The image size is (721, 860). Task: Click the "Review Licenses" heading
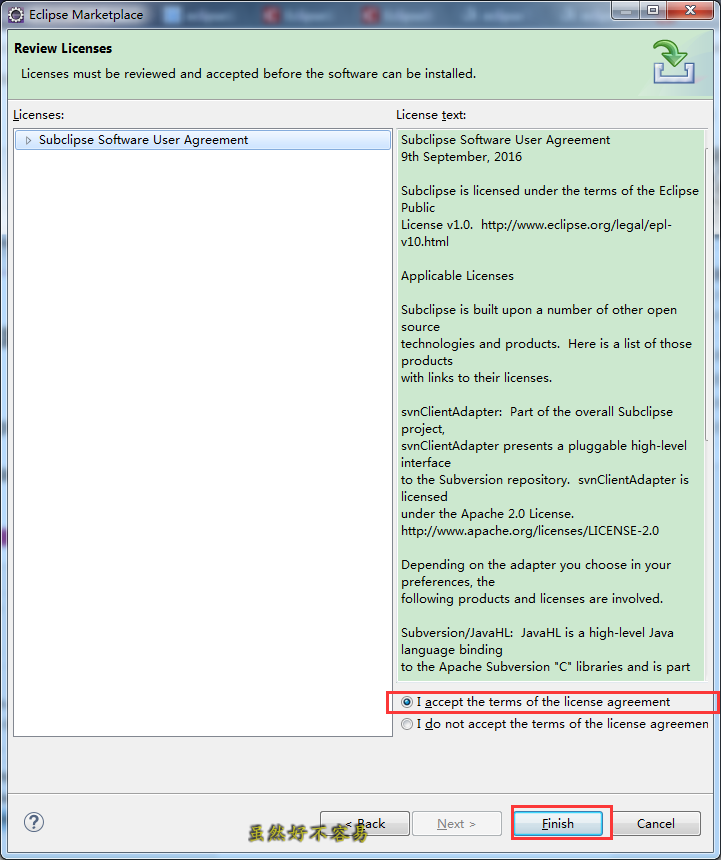point(63,48)
